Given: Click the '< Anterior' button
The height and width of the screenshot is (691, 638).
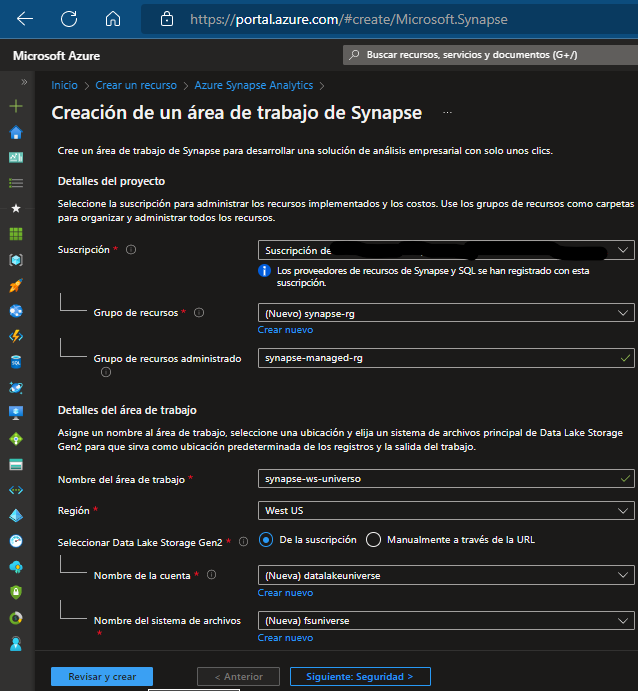Looking at the screenshot, I should pyautogui.click(x=238, y=676).
